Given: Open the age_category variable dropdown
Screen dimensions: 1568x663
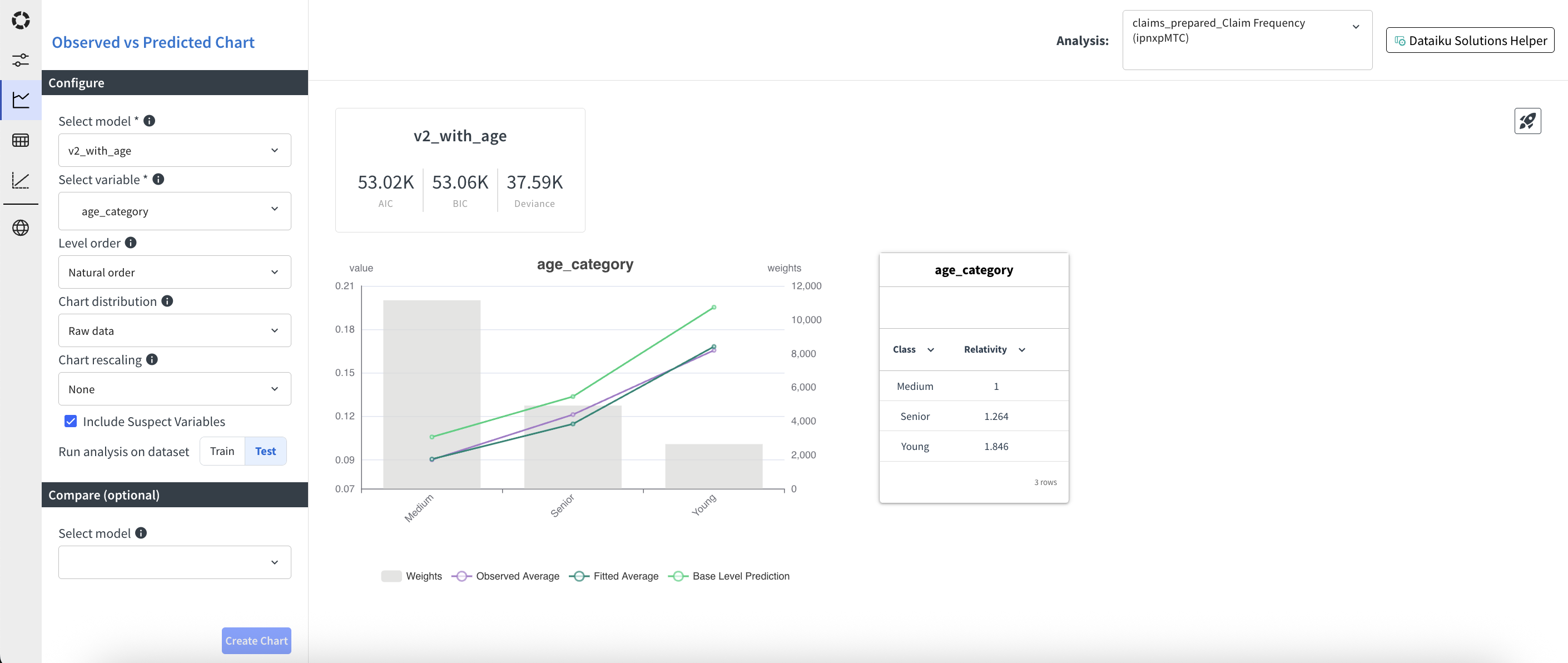Looking at the screenshot, I should (174, 211).
